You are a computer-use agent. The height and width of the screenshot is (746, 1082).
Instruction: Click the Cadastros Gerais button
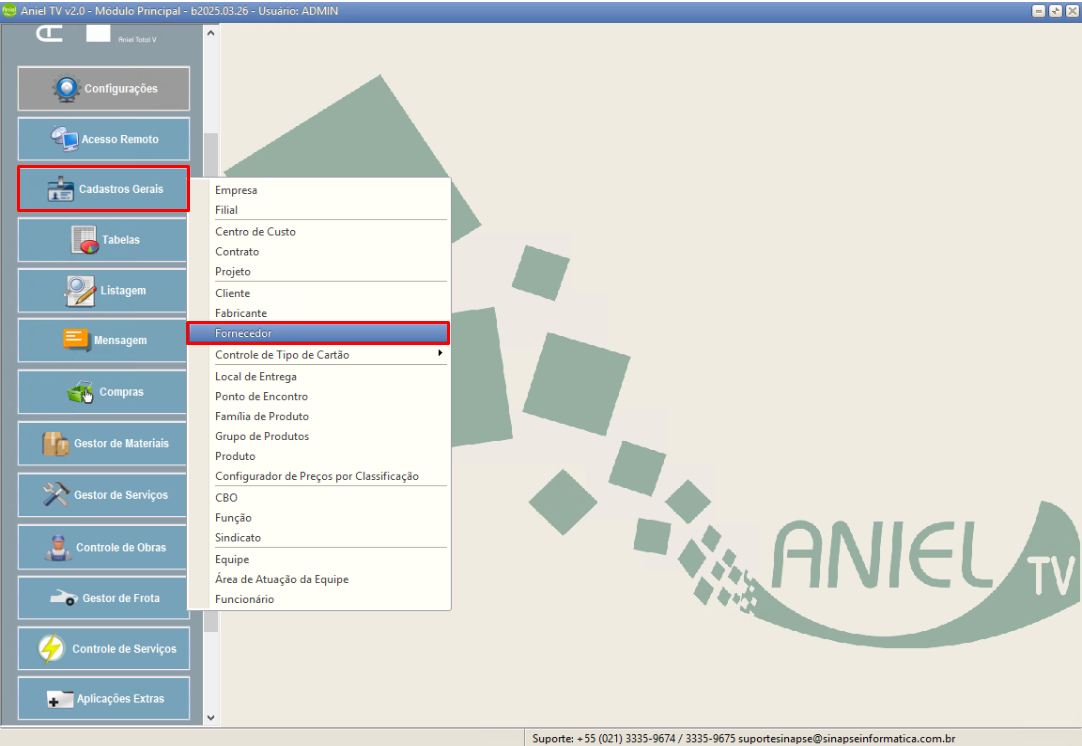[x=103, y=189]
